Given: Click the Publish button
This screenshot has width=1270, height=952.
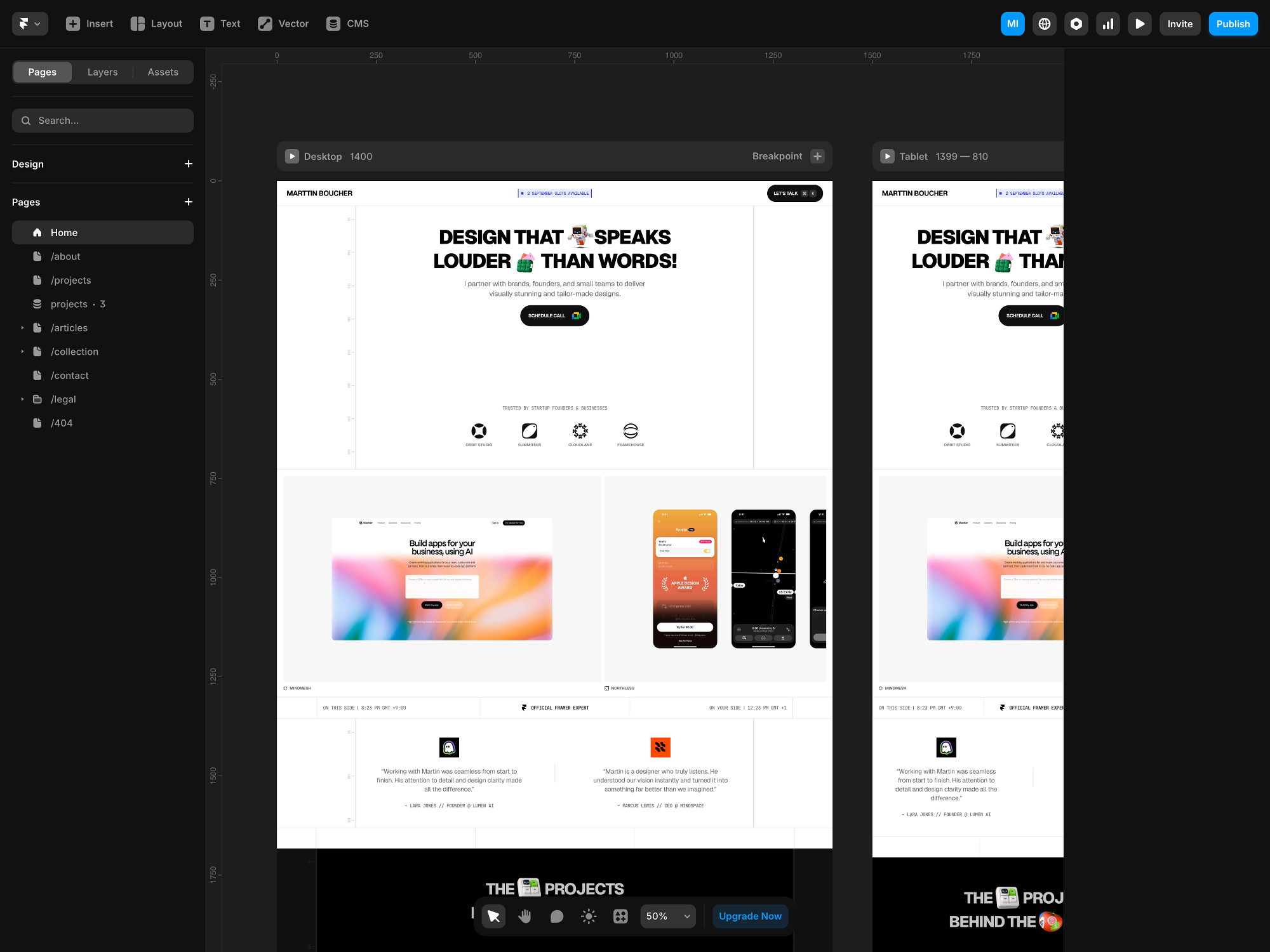Looking at the screenshot, I should [1233, 23].
